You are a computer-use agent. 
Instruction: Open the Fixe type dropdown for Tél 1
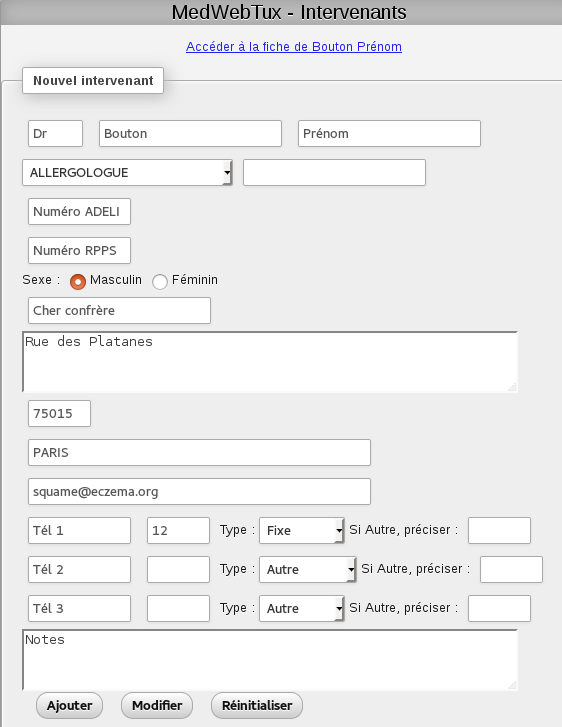pos(302,530)
